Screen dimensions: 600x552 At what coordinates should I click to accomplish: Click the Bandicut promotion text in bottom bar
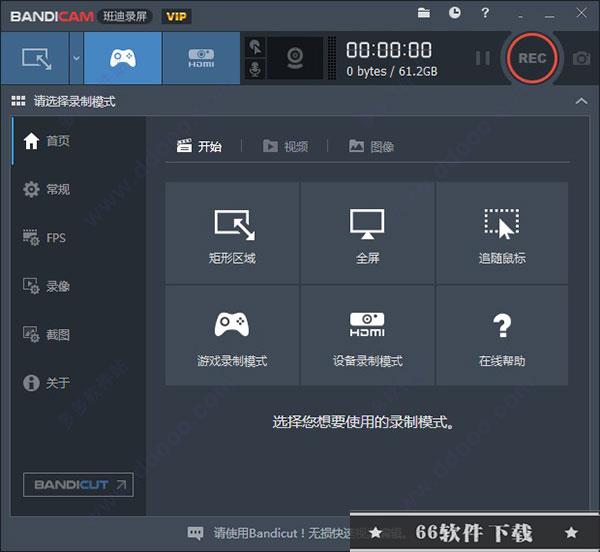click(x=282, y=533)
